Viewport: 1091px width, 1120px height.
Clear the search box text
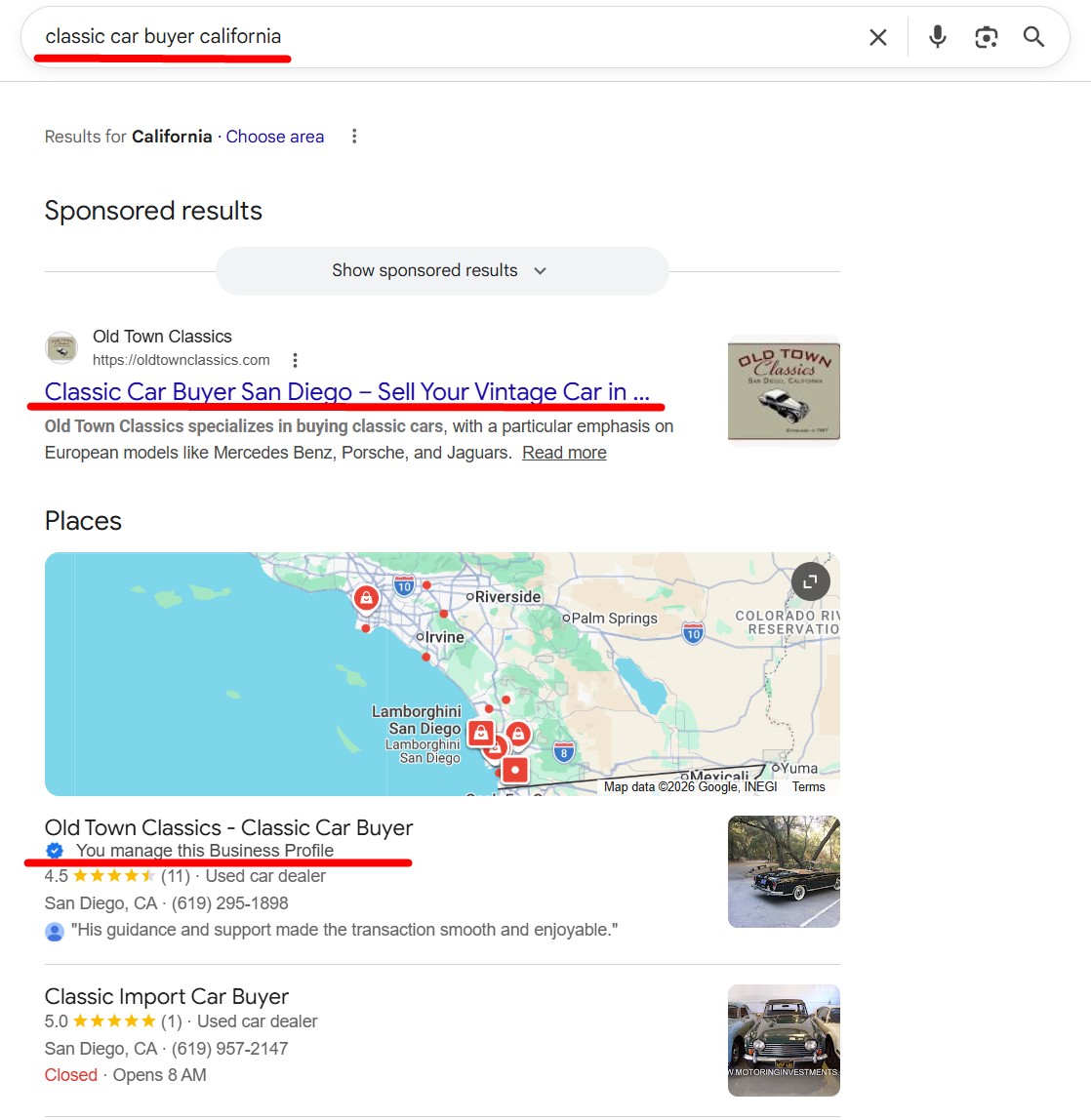877,37
